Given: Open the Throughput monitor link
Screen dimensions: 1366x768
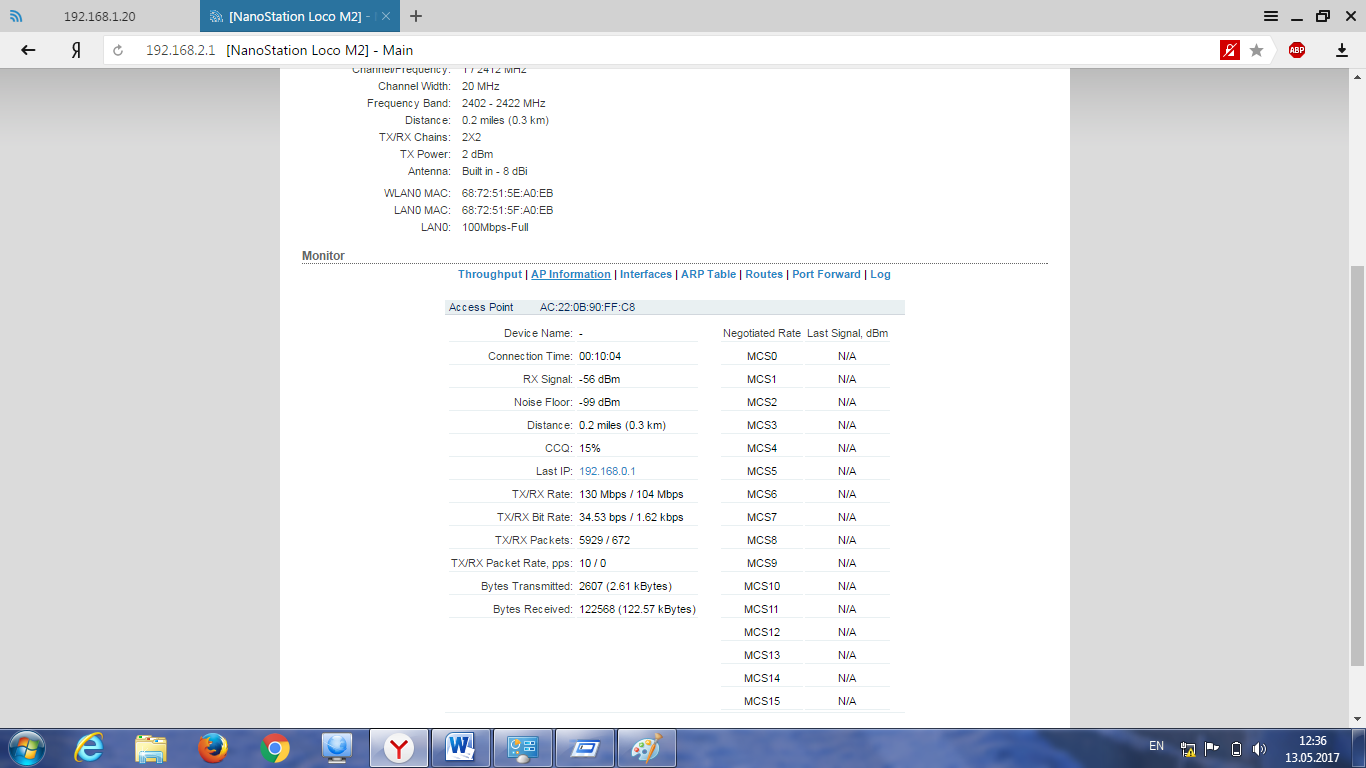Looking at the screenshot, I should pyautogui.click(x=490, y=274).
